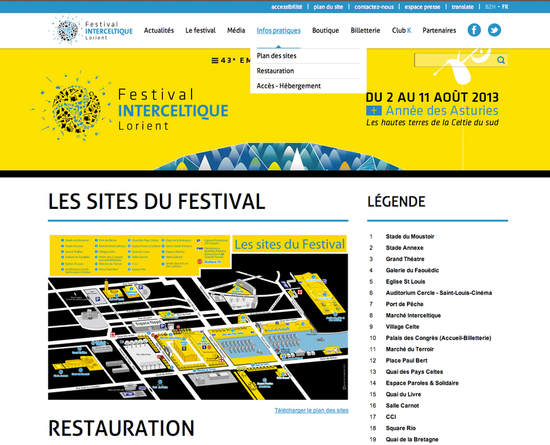Open the espace presse link
Image resolution: width=550 pixels, height=445 pixels.
point(422,7)
